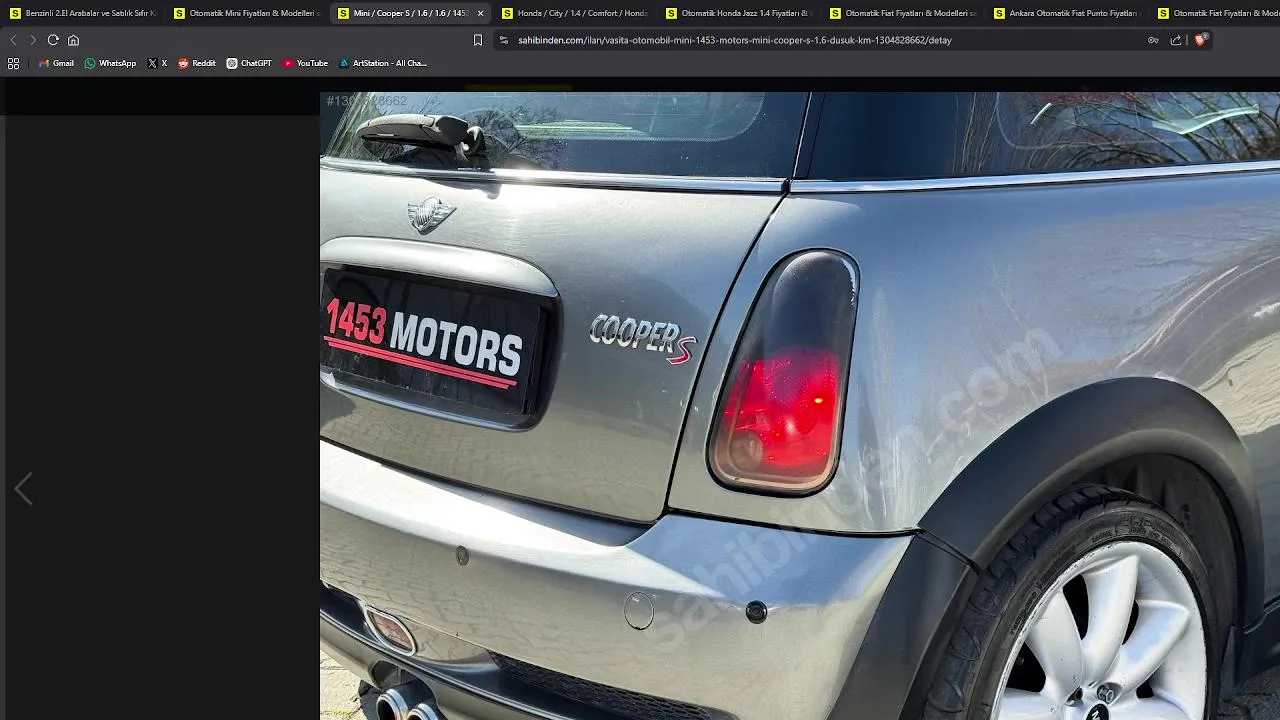
Task: Reload the current page
Action: (53, 40)
